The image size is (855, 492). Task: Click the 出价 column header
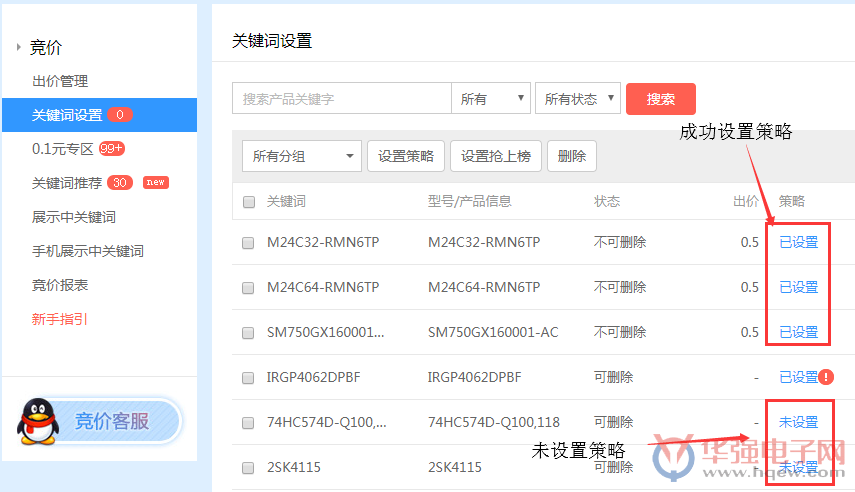click(x=746, y=201)
